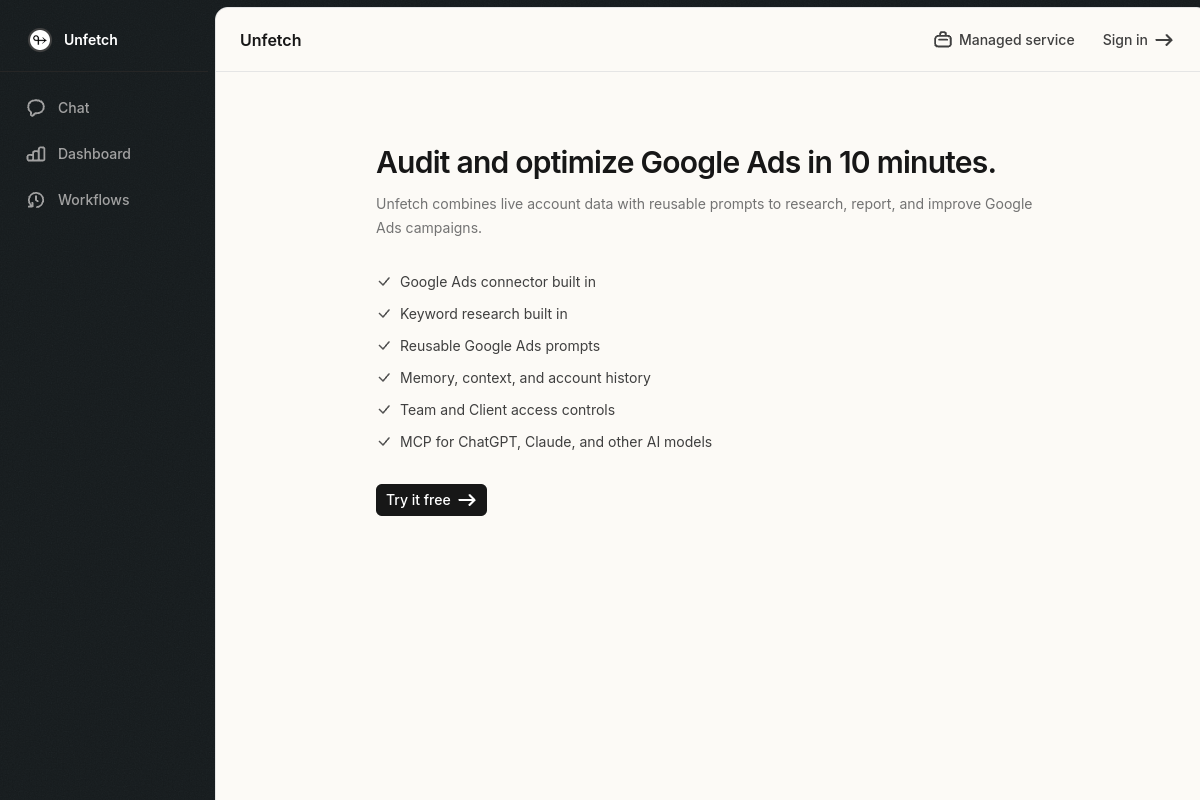
Task: Click the Chat speech bubble icon
Action: pyautogui.click(x=36, y=108)
